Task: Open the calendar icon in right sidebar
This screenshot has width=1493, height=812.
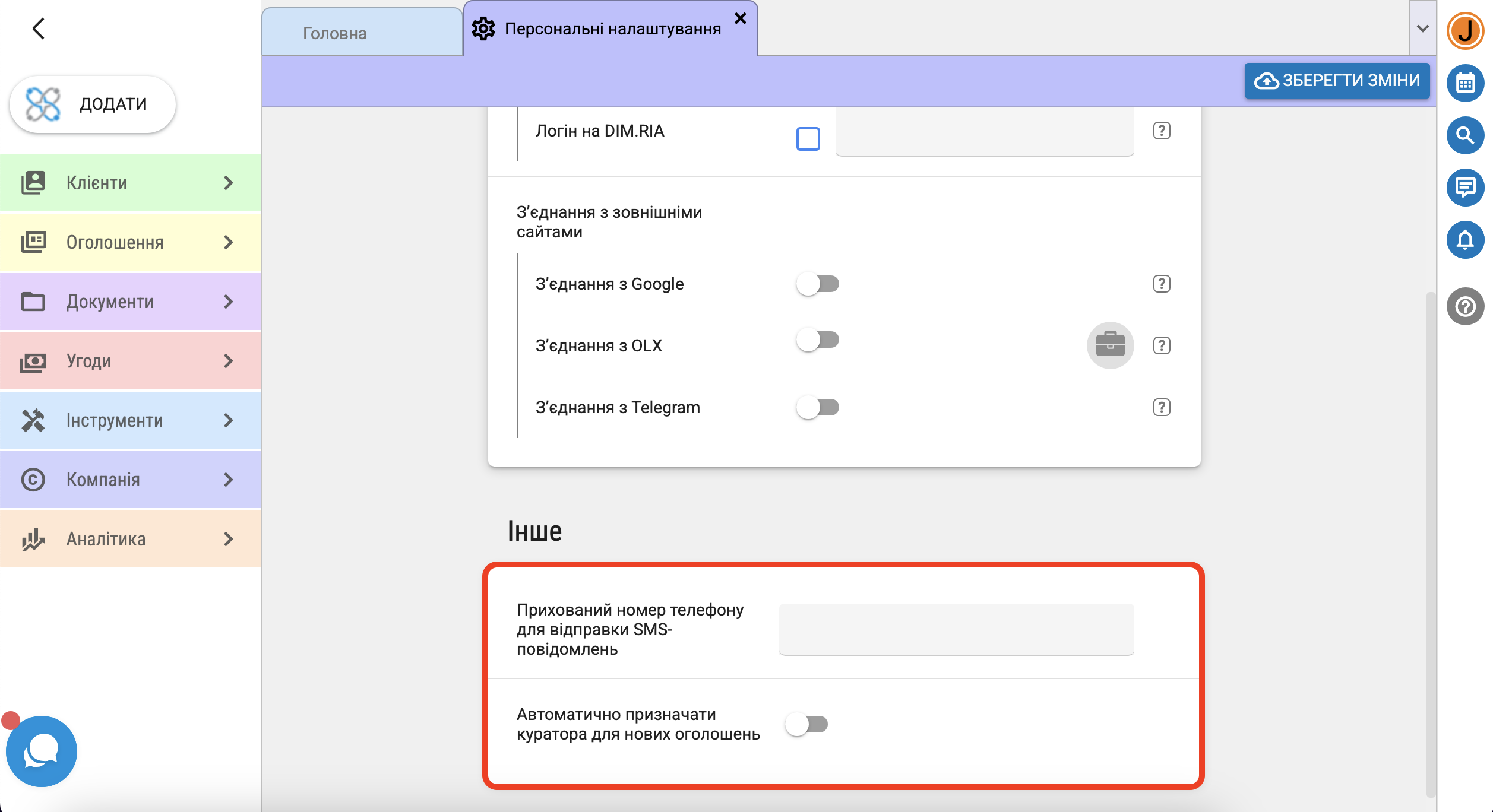Action: 1465,83
